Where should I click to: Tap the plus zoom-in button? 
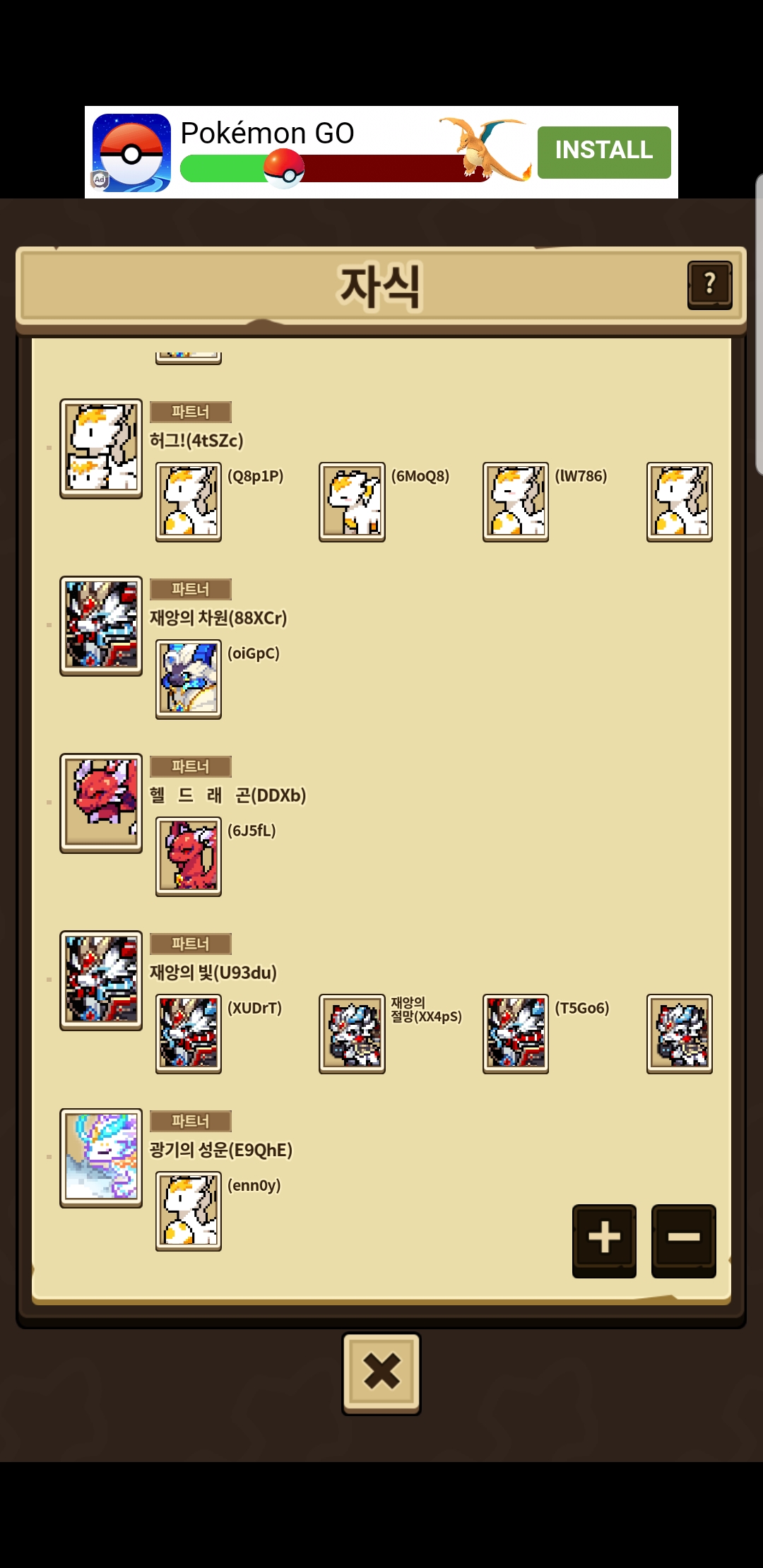[604, 1240]
